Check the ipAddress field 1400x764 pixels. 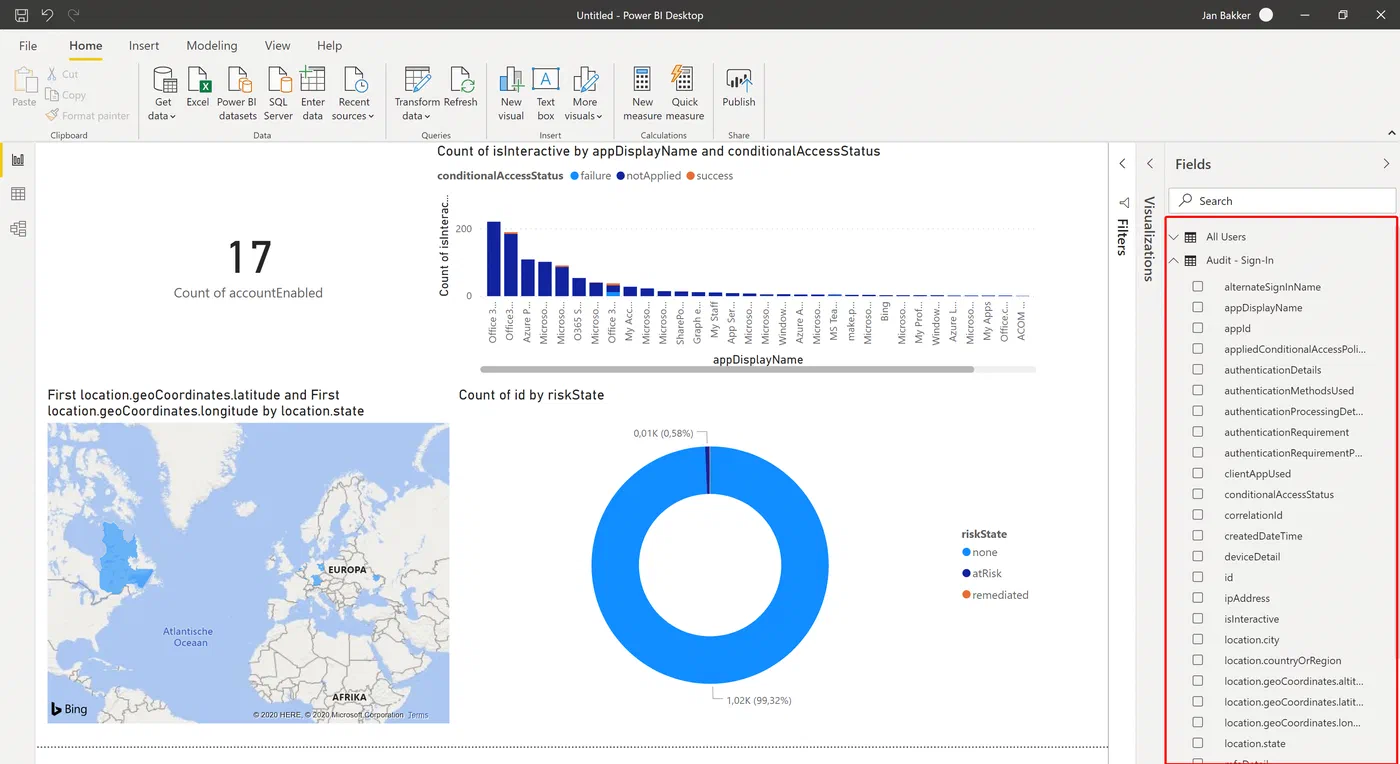(1198, 598)
